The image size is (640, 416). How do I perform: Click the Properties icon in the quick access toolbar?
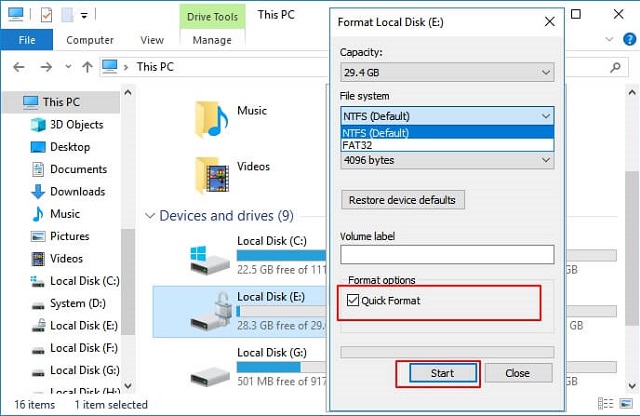46,15
